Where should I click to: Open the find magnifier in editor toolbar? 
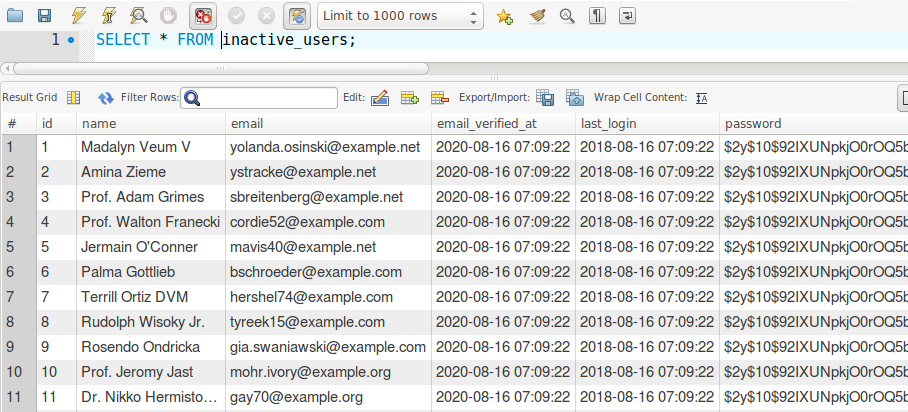567,16
